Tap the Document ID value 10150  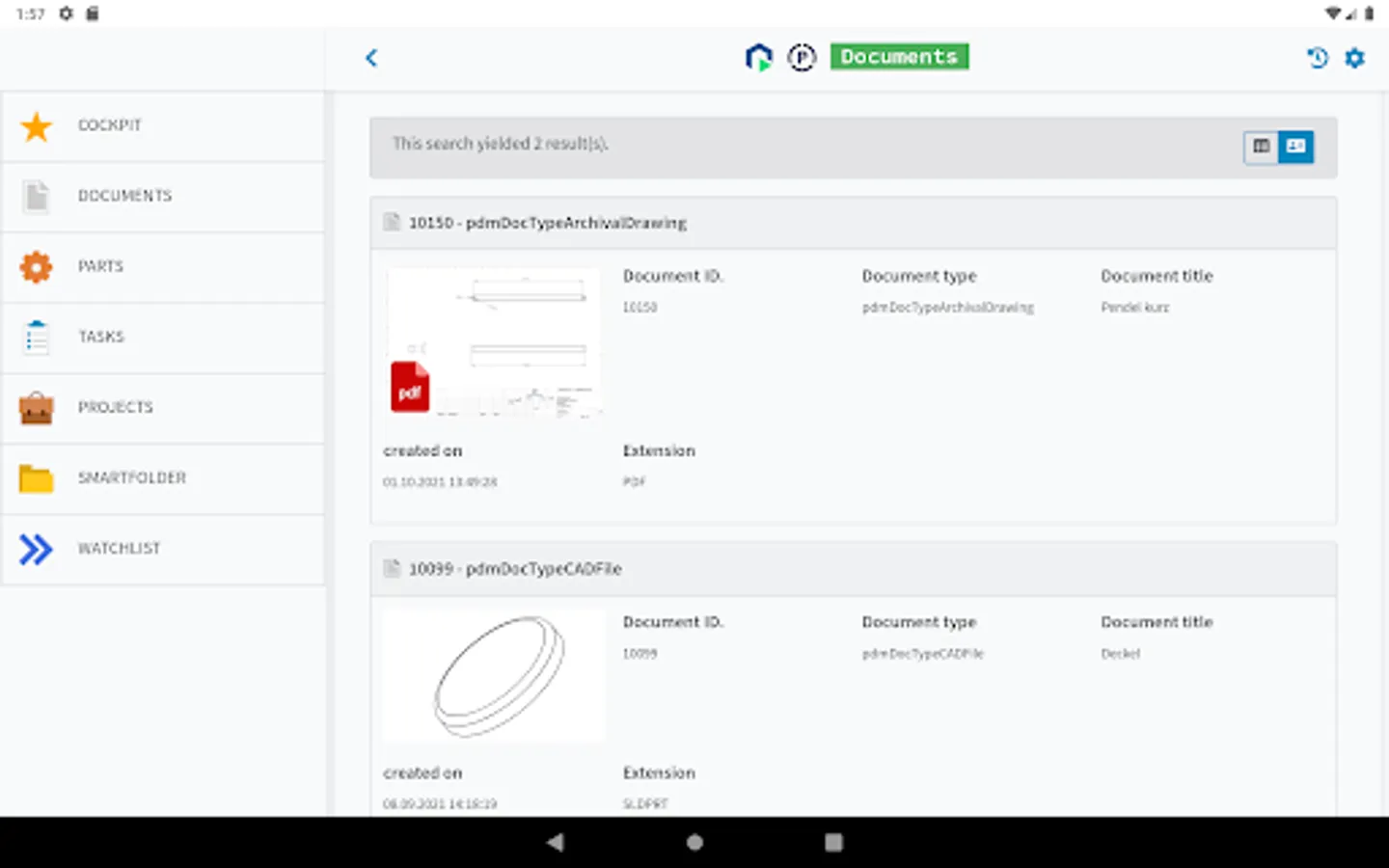(640, 308)
